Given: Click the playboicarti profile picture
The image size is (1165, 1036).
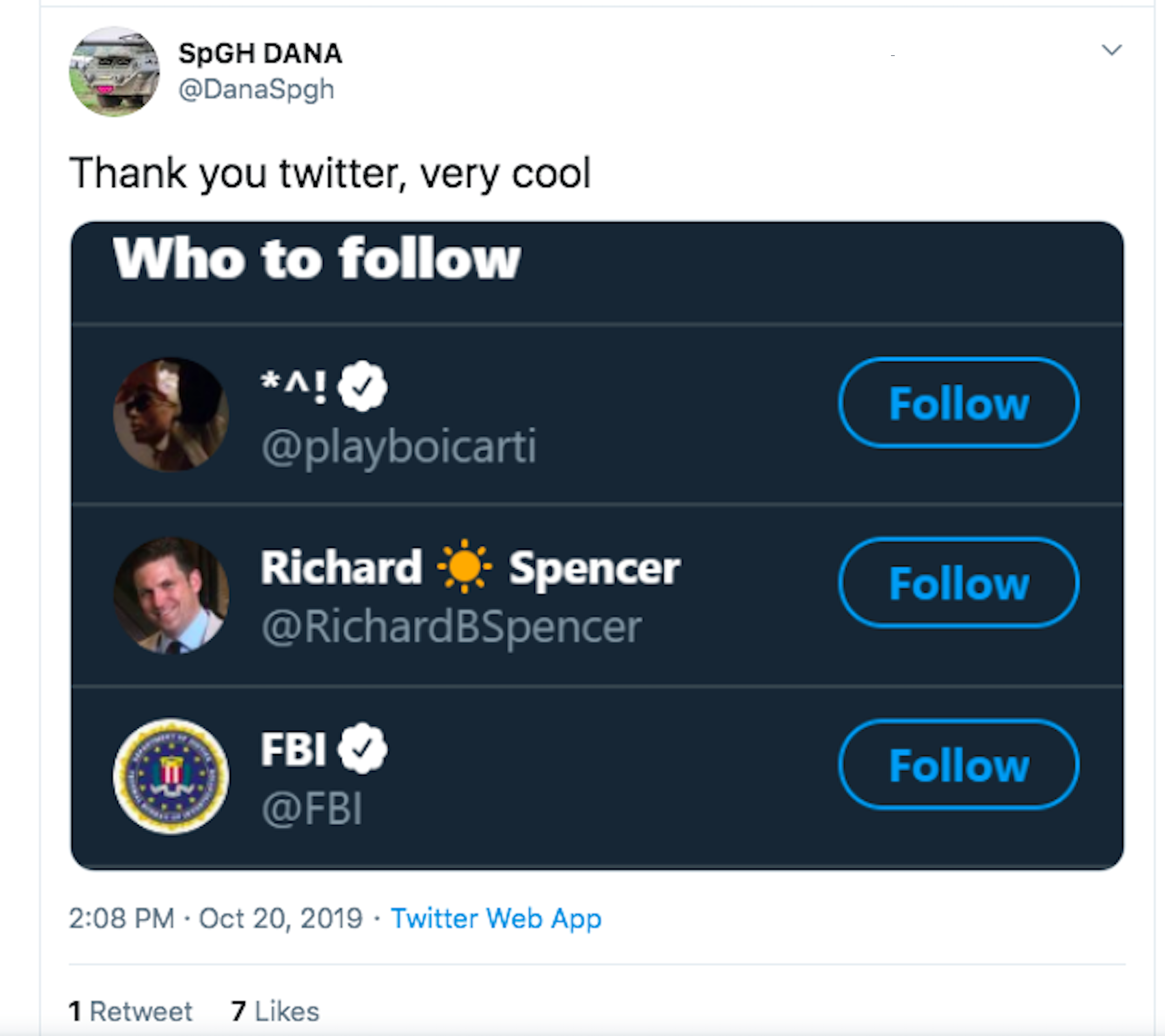Looking at the screenshot, I should click(171, 414).
